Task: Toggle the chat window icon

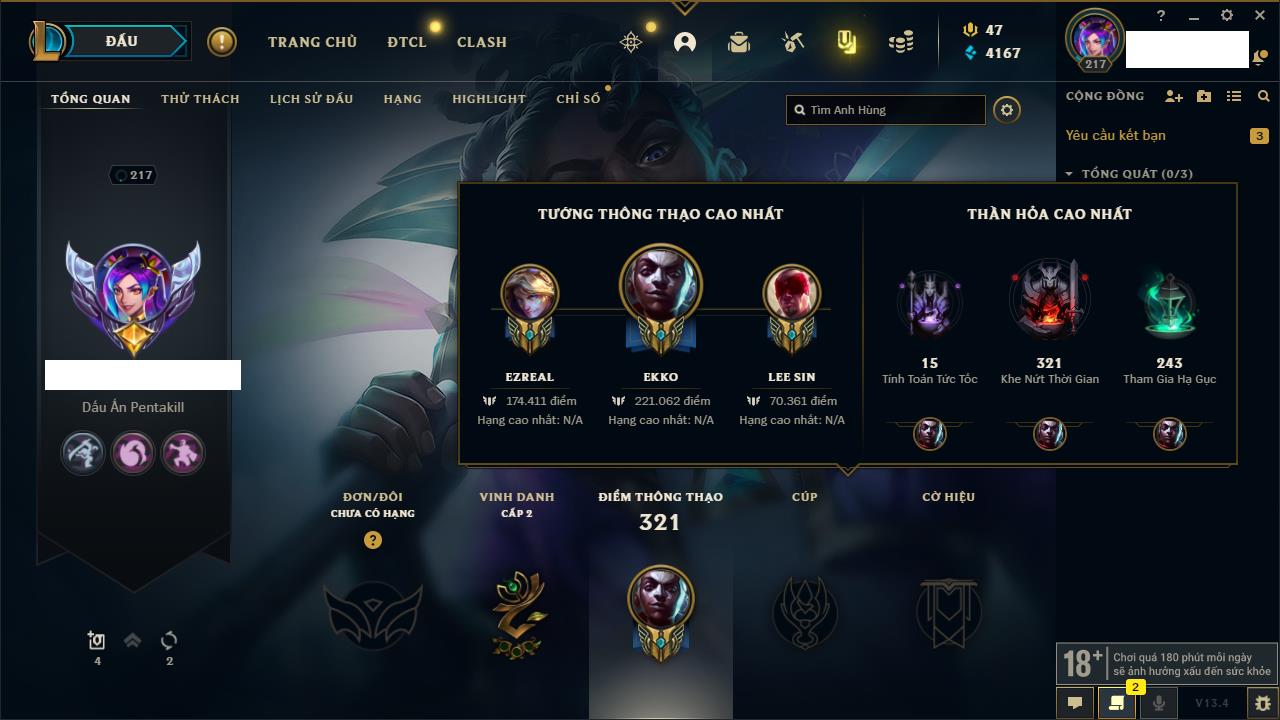Action: (1075, 703)
